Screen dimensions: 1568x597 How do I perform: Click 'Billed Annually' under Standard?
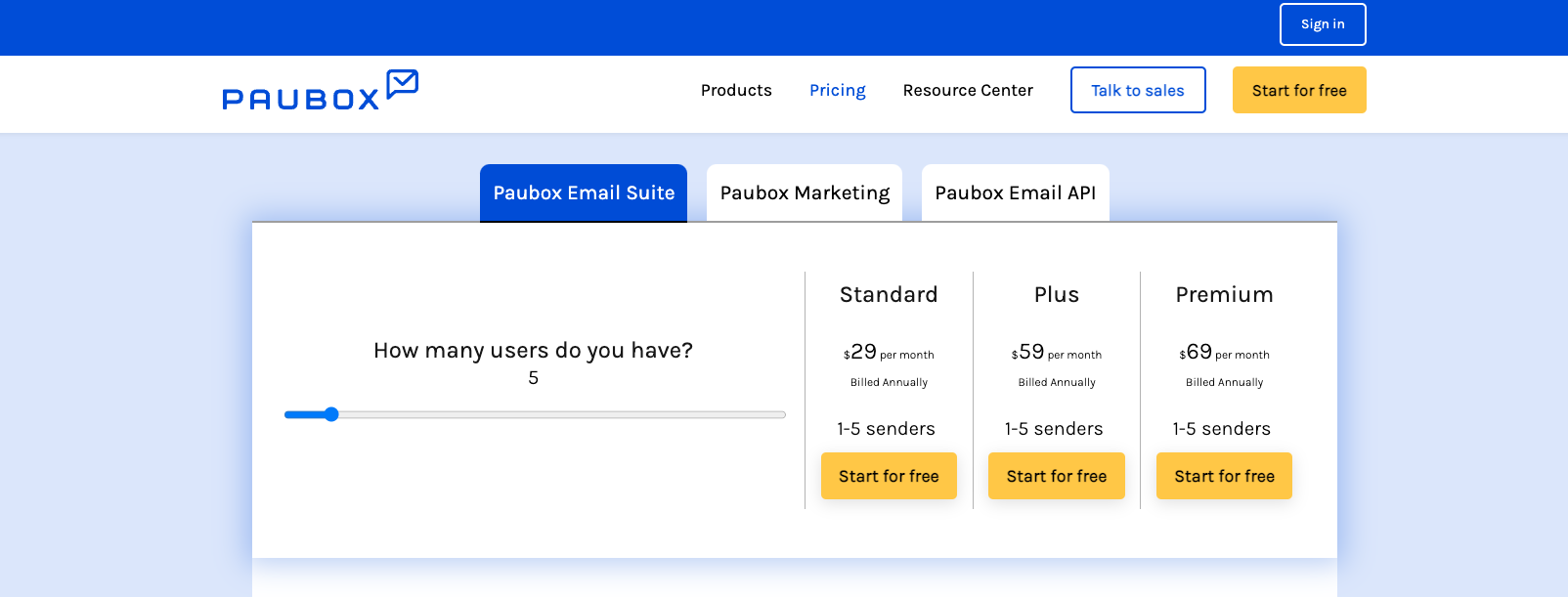point(889,382)
